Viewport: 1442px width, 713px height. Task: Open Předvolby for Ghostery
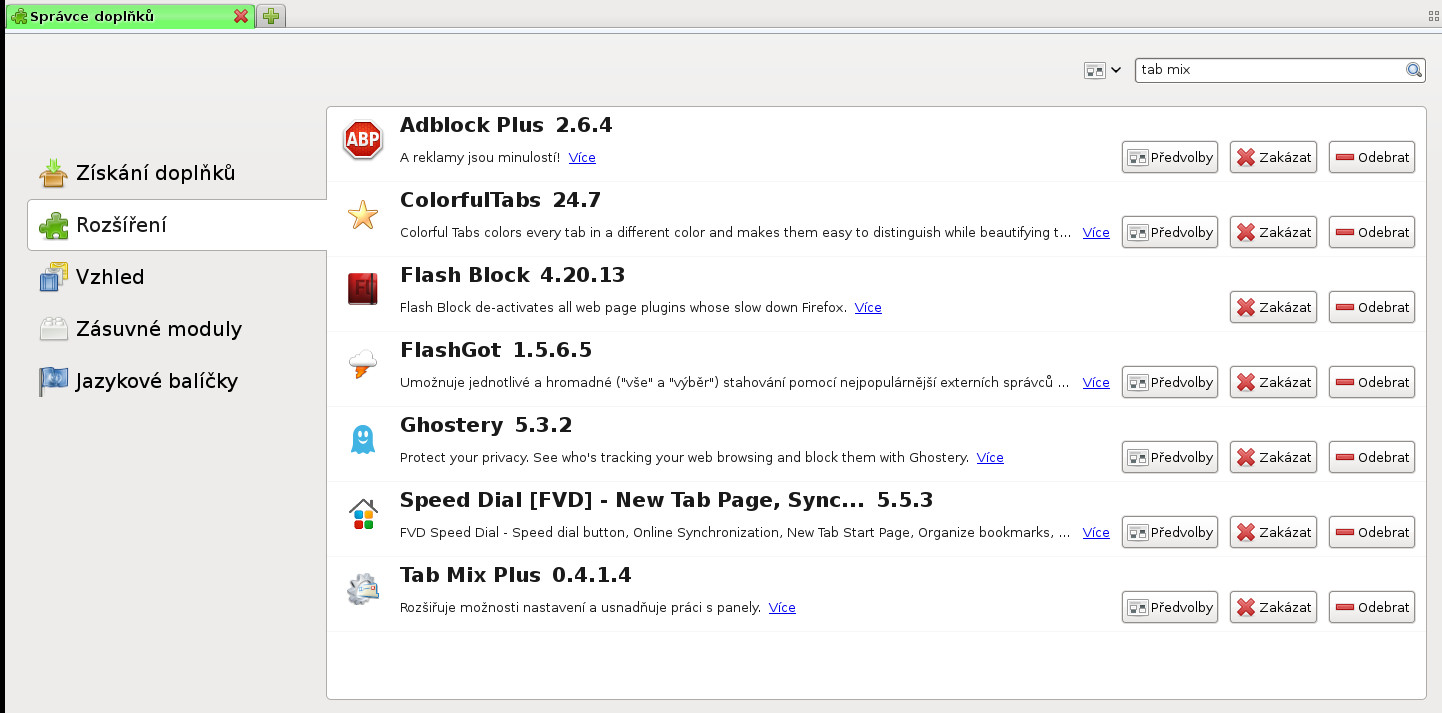tap(1170, 457)
